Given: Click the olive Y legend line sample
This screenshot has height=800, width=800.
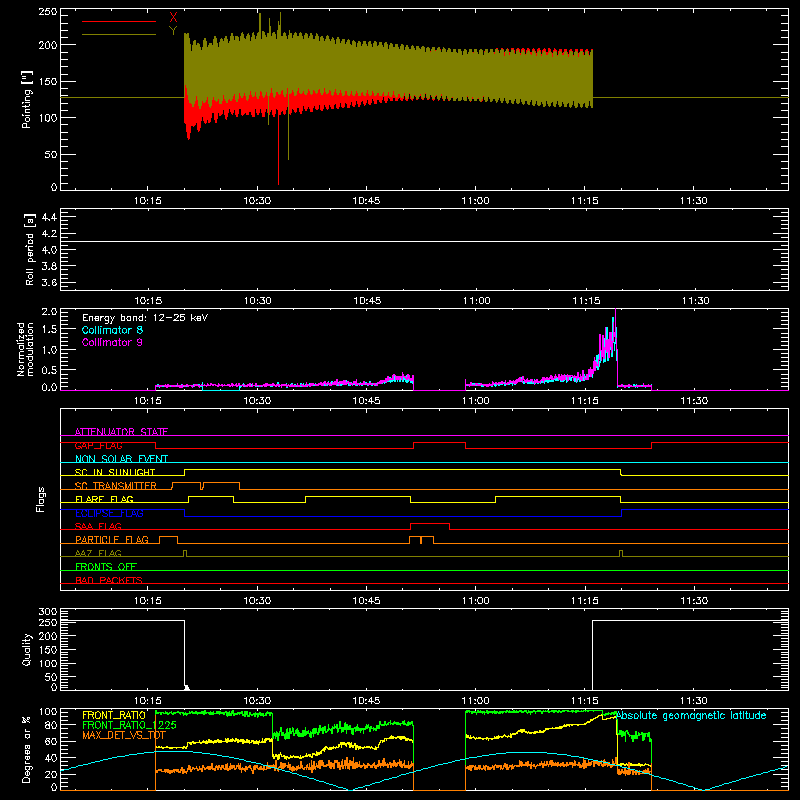Looking at the screenshot, I should tap(119, 34).
